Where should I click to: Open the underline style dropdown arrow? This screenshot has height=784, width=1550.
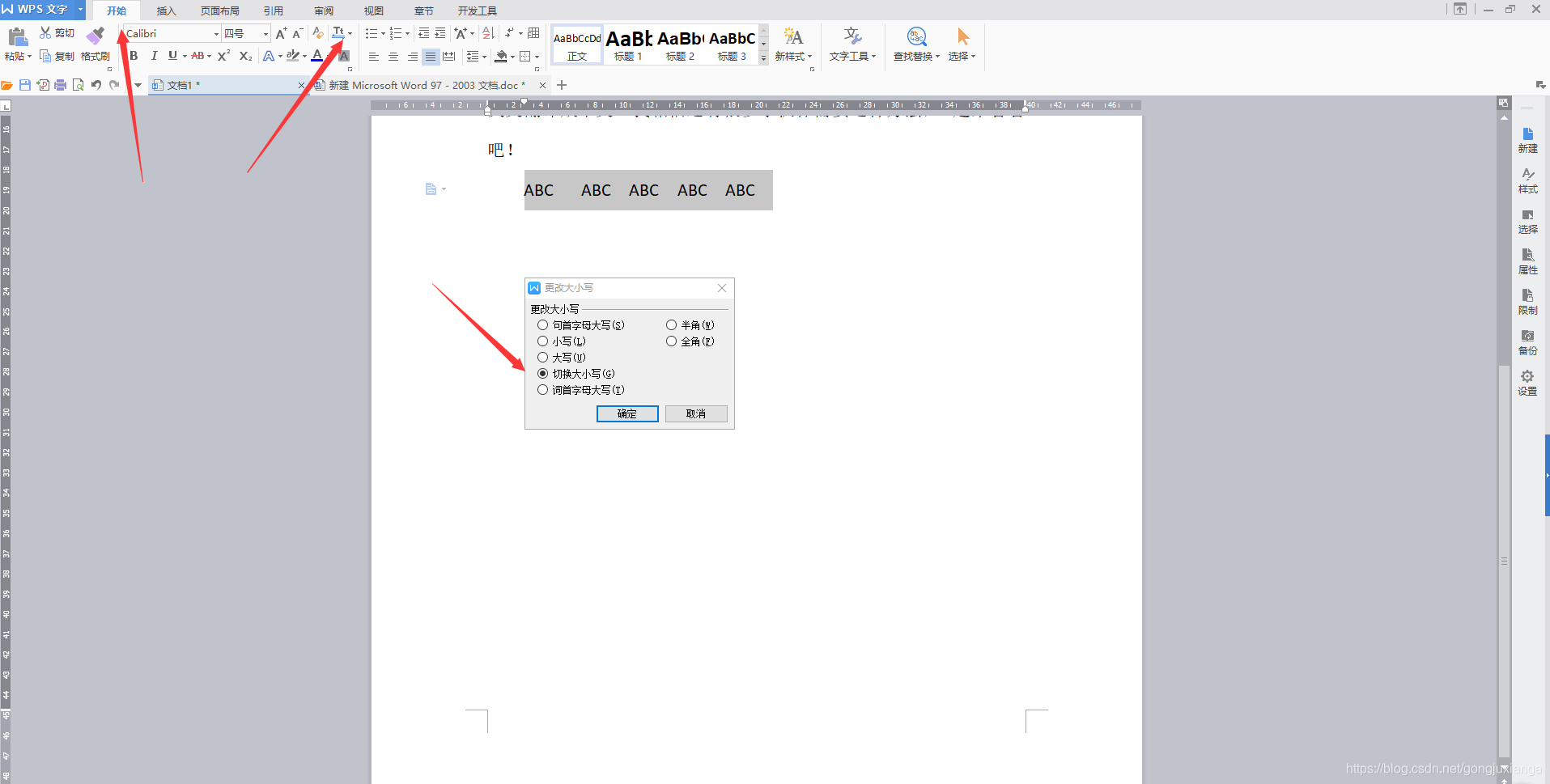(185, 56)
